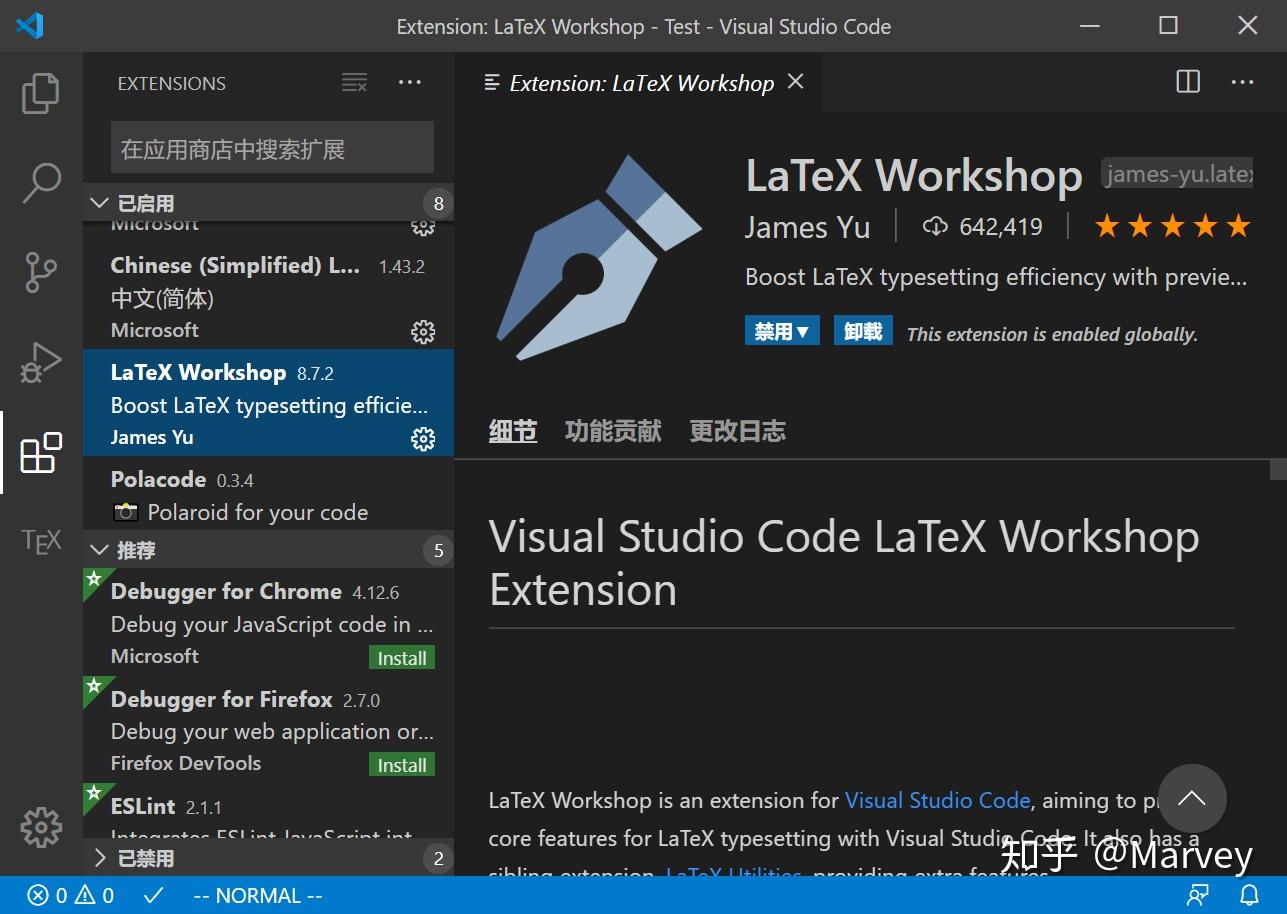The width and height of the screenshot is (1287, 914).
Task: Open the TeX sidebar icon
Action: [x=40, y=541]
